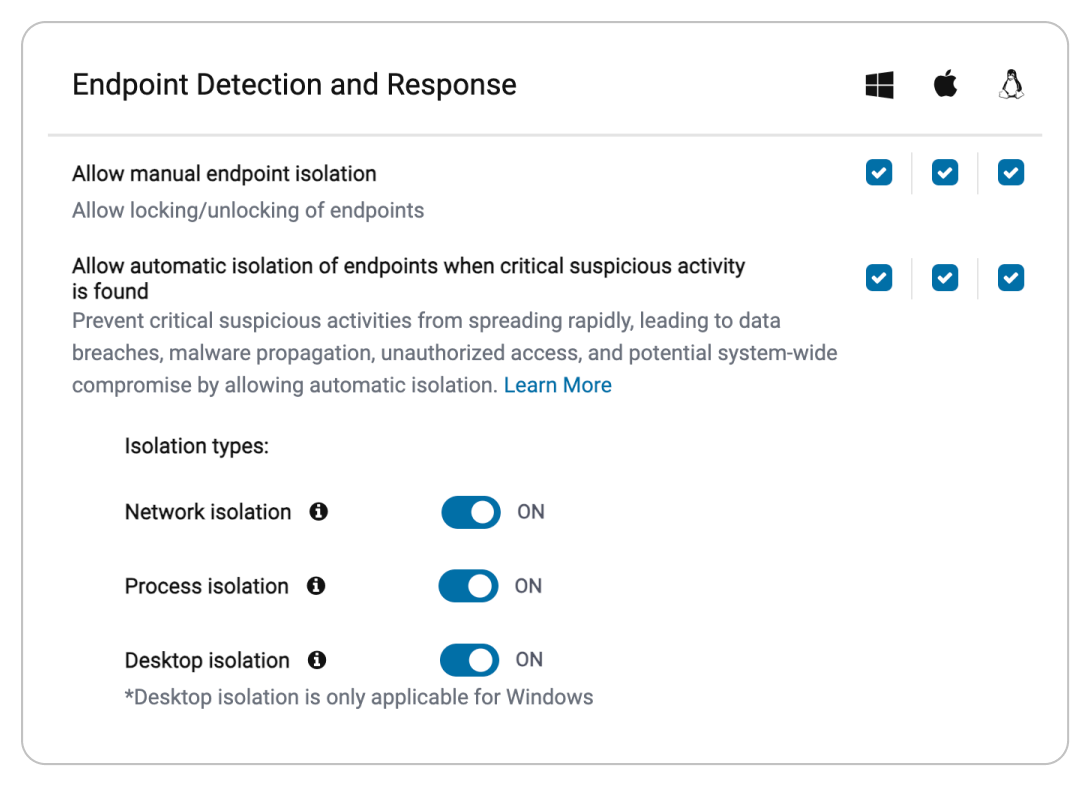Click the 'Process isolation' label text
Image resolution: width=1091 pixels, height=787 pixels.
click(207, 586)
